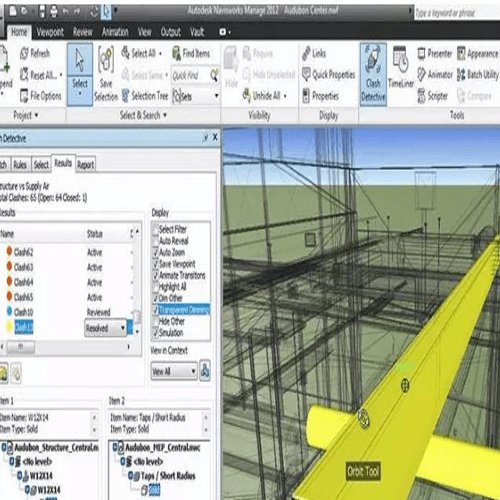Click the new file icon in quick access toolbar
This screenshot has height=500, width=500.
(13, 11)
